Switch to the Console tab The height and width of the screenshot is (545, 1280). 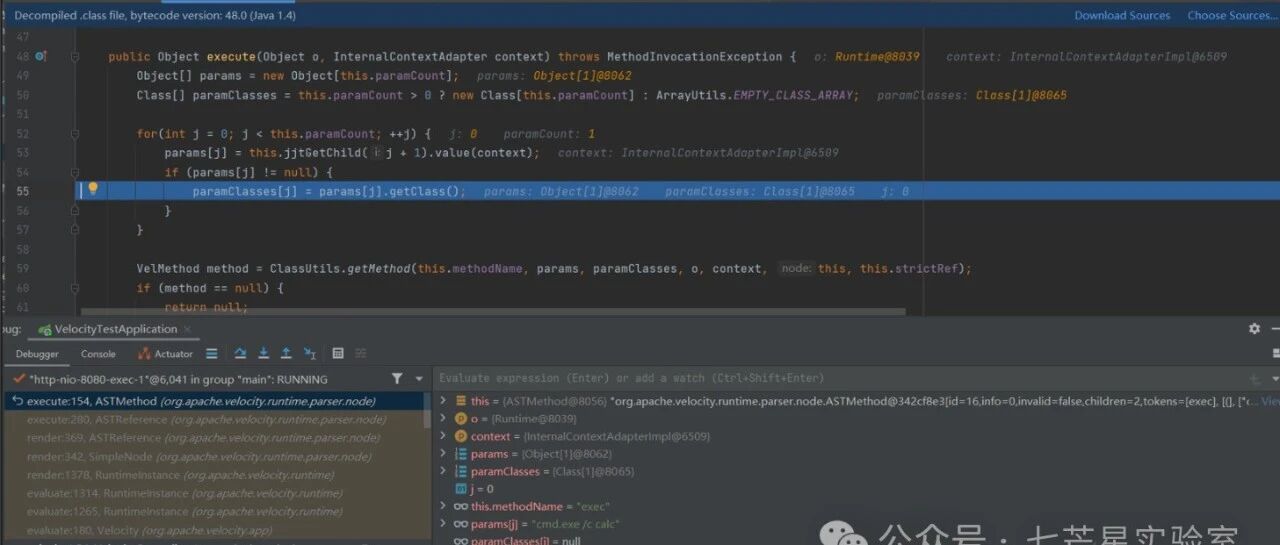point(98,354)
